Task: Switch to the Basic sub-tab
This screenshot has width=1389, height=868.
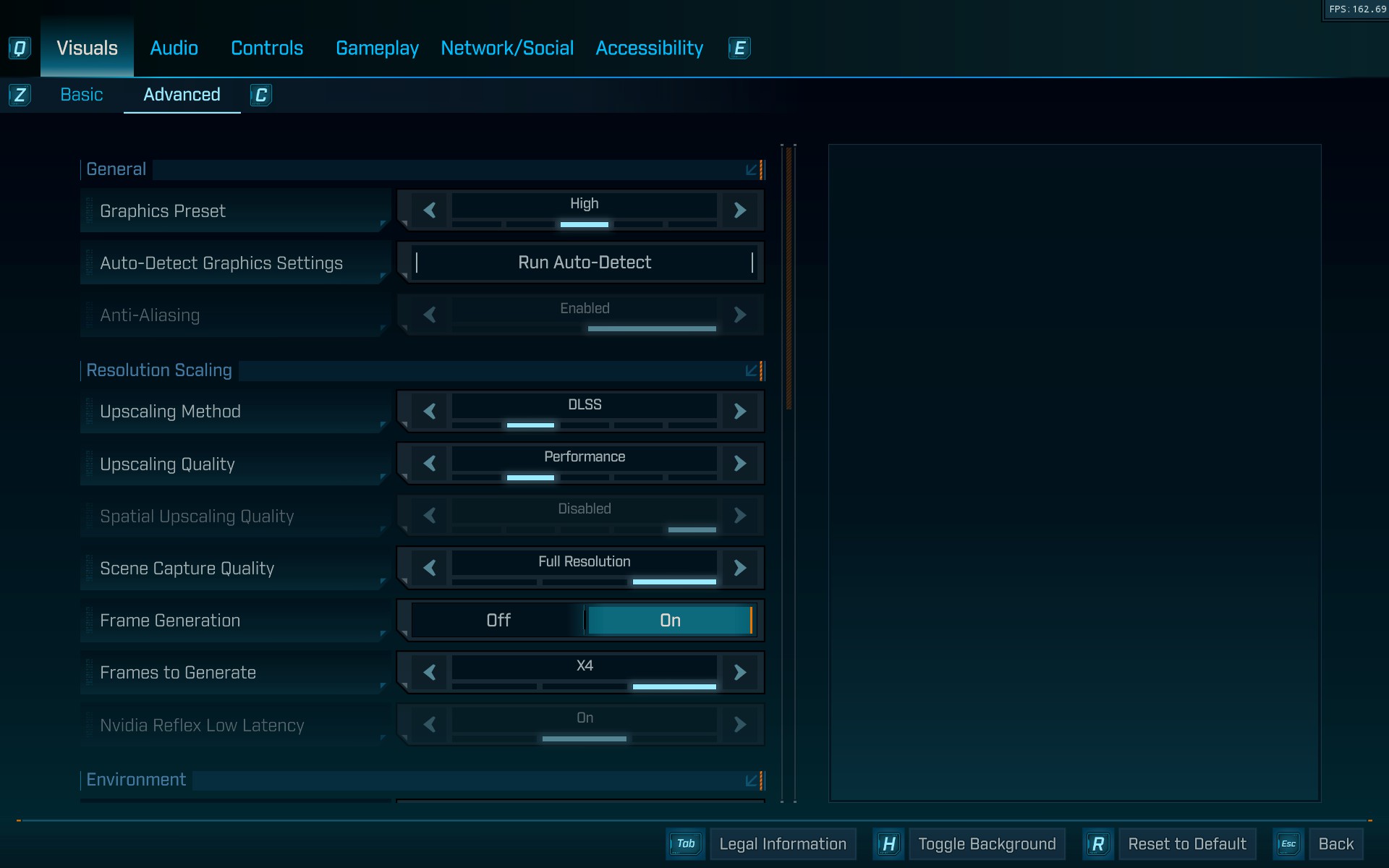Action: 81,95
